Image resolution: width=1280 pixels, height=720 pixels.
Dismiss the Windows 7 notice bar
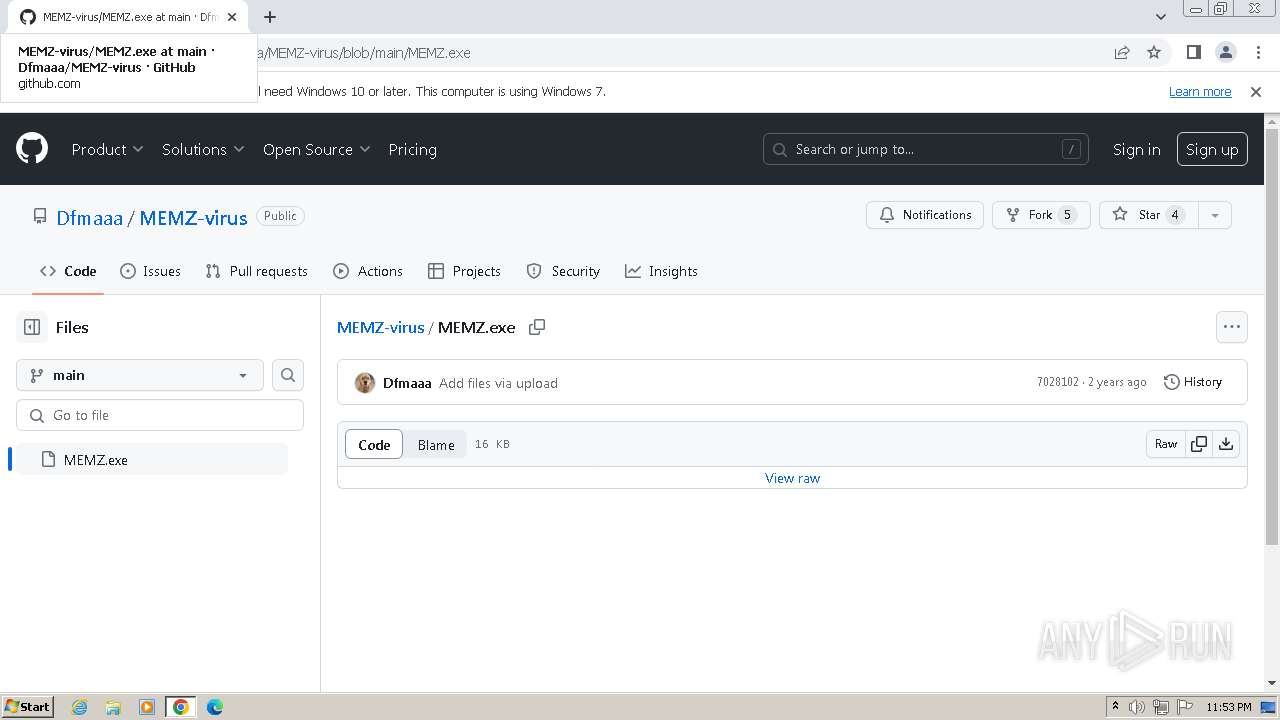tap(1256, 91)
